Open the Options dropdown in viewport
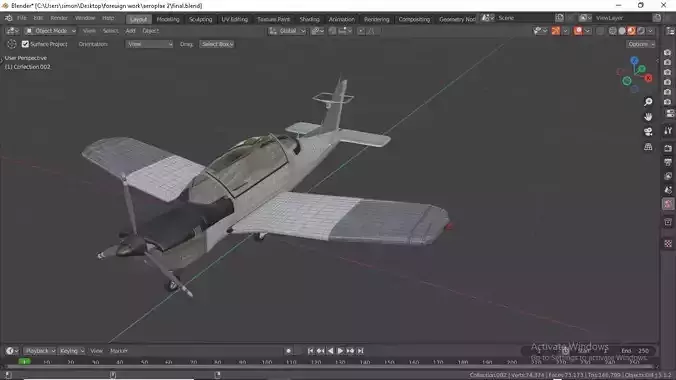The height and width of the screenshot is (380, 676). coord(641,44)
